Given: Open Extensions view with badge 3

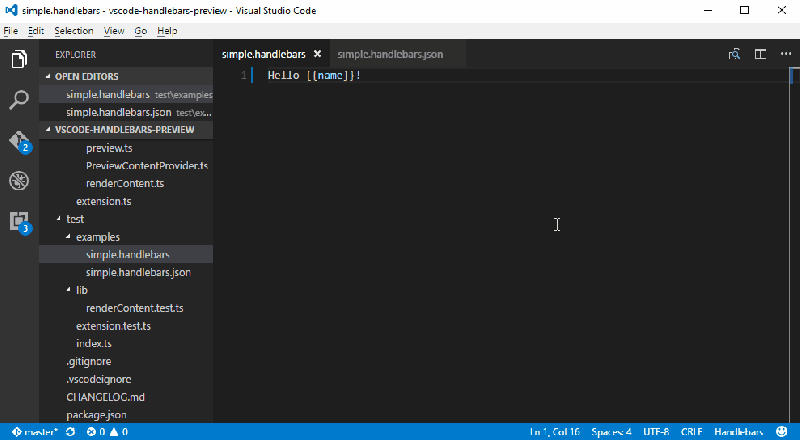Looking at the screenshot, I should tap(19, 222).
